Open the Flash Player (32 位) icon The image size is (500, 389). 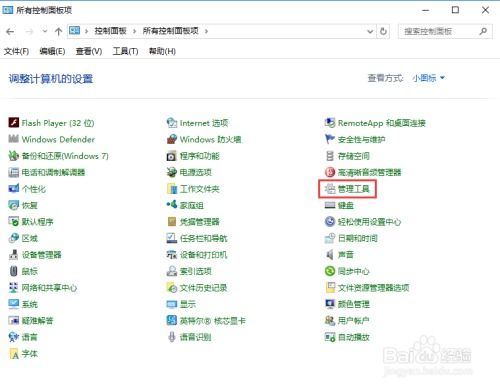point(14,123)
